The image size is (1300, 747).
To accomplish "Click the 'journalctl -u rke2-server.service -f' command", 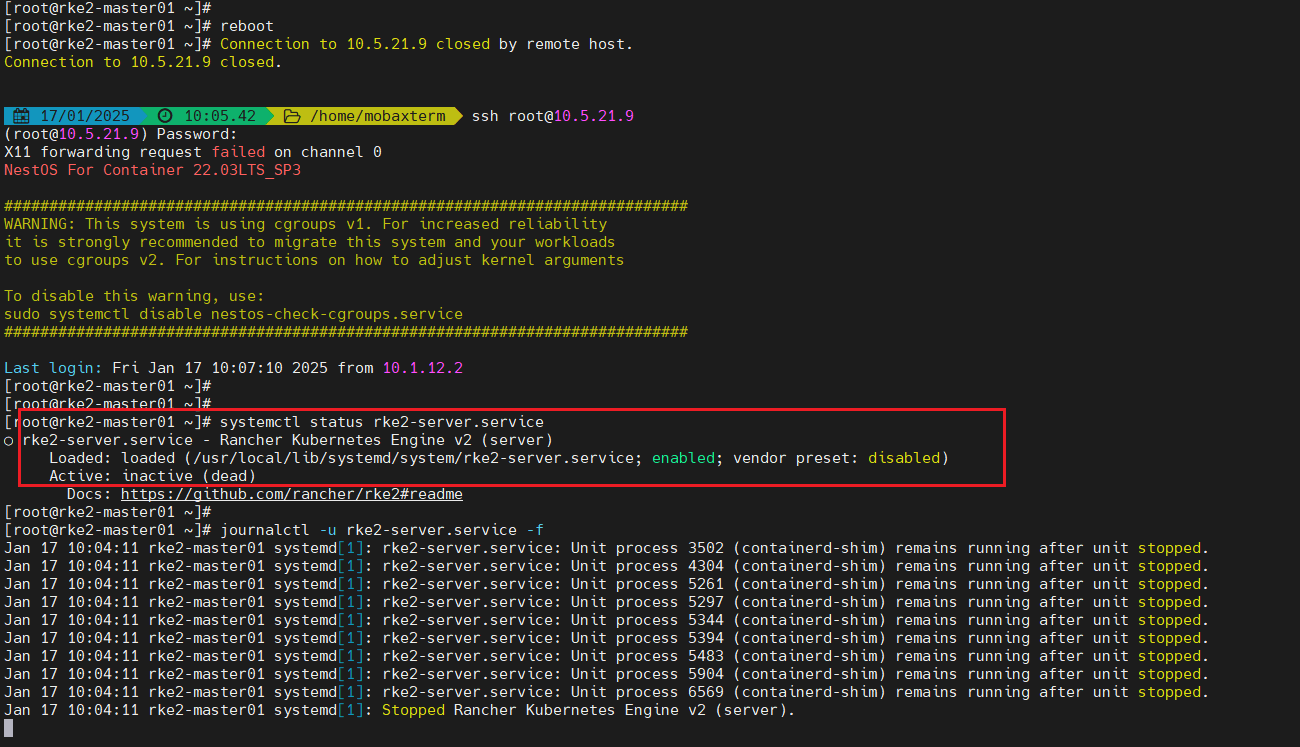I will pos(382,530).
